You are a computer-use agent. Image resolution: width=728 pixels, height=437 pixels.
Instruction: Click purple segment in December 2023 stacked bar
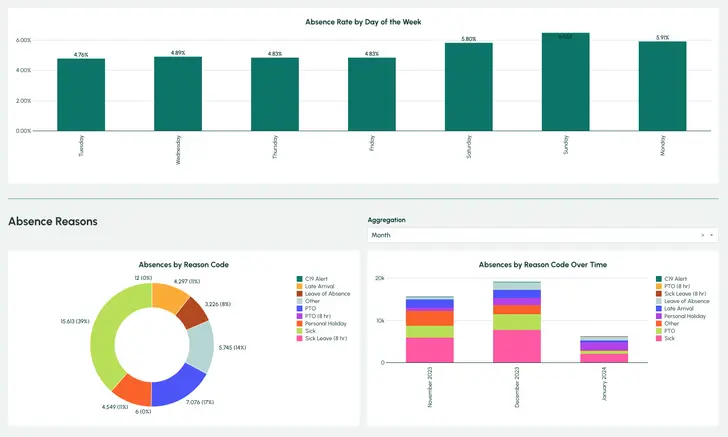point(517,302)
